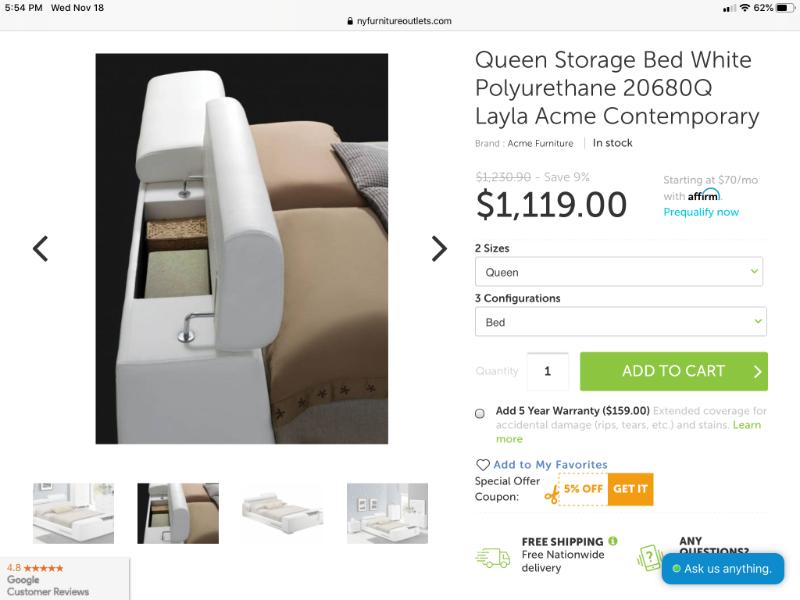Screen dimensions: 800x600
Task: Select the first bed thumbnail image
Action: pos(73,513)
